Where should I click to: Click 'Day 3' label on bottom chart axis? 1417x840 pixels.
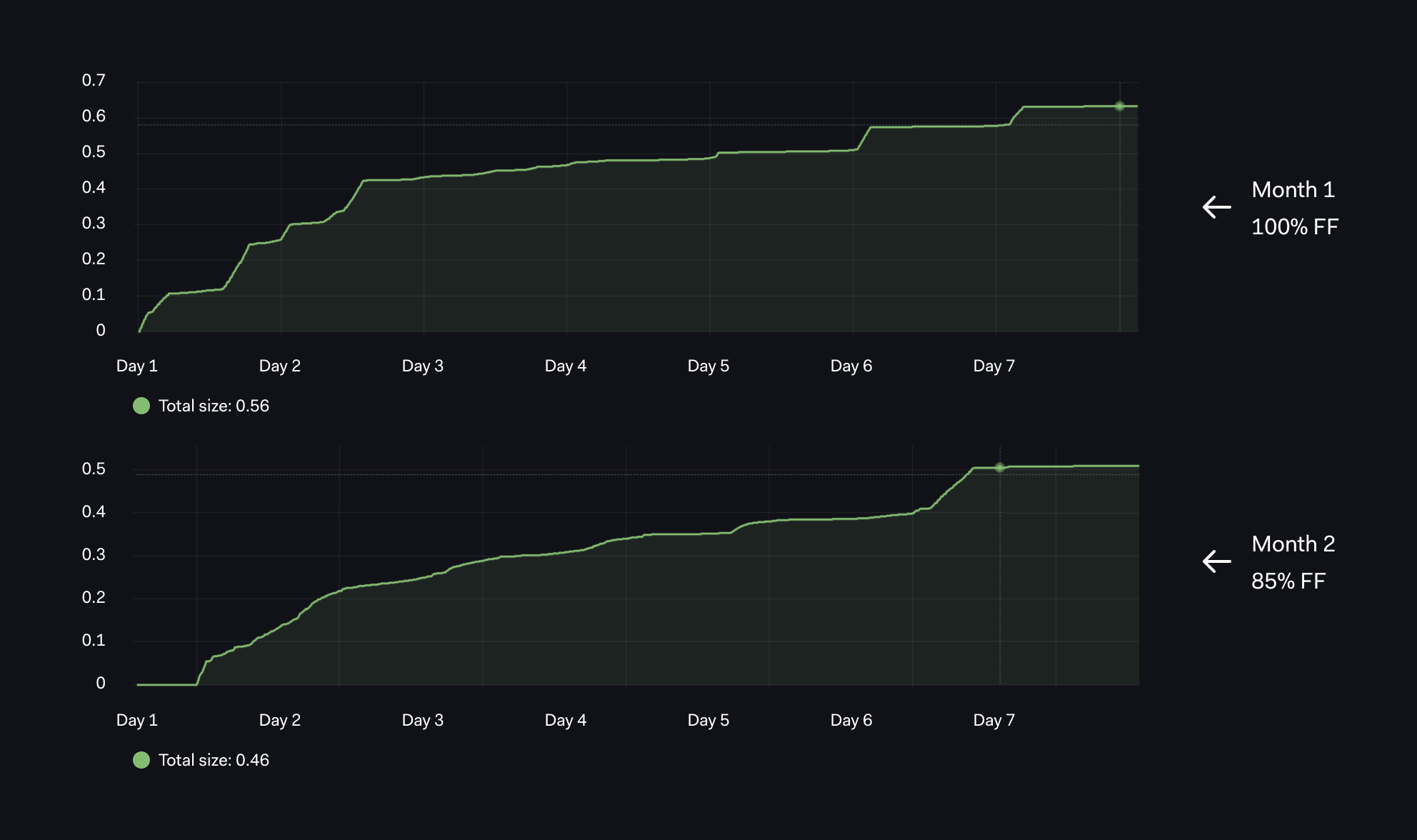point(422,720)
